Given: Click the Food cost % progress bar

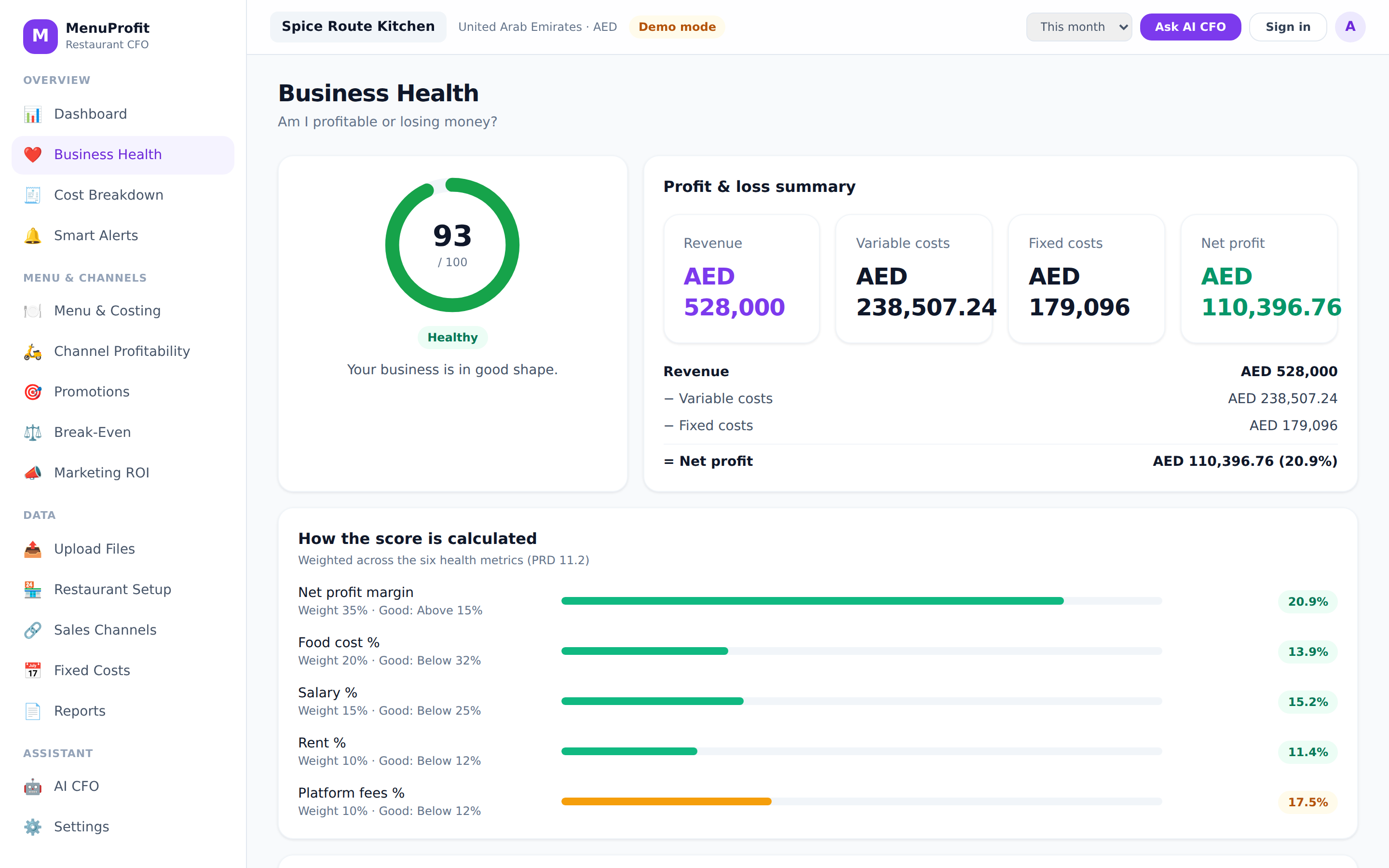Looking at the screenshot, I should [861, 651].
